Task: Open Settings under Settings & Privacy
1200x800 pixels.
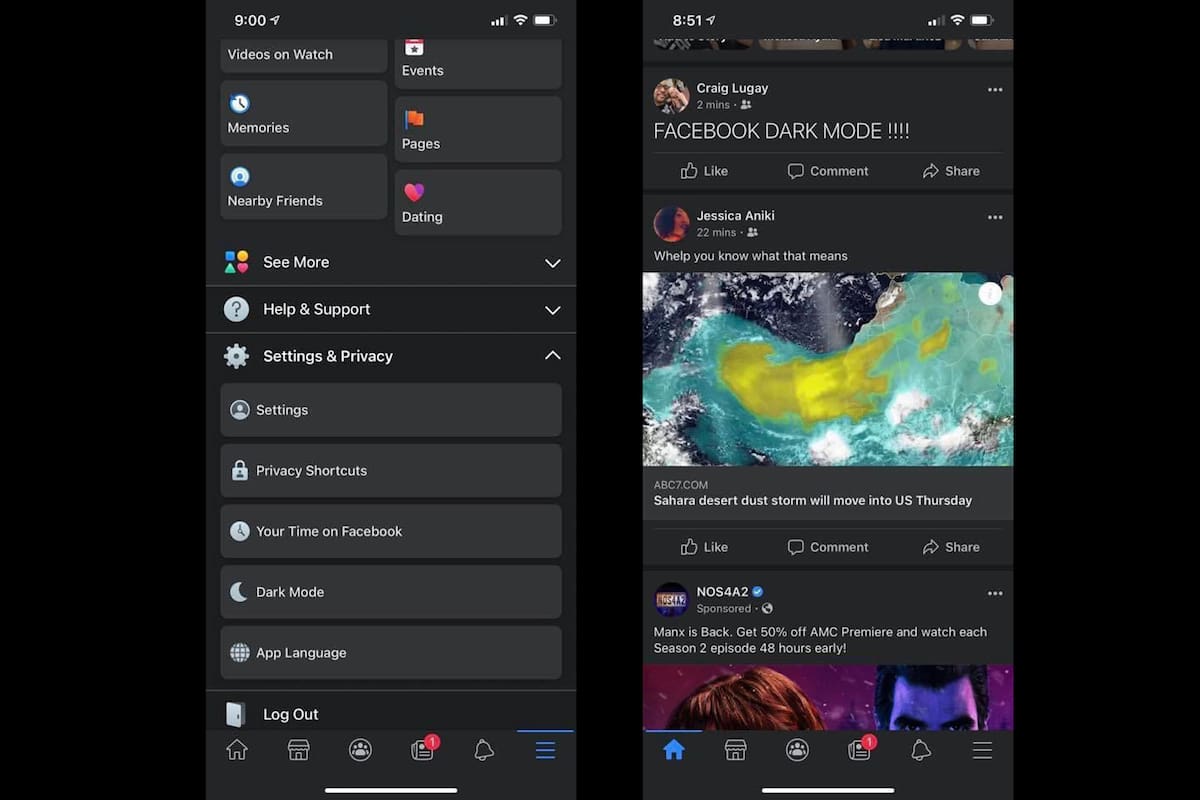Action: point(391,410)
